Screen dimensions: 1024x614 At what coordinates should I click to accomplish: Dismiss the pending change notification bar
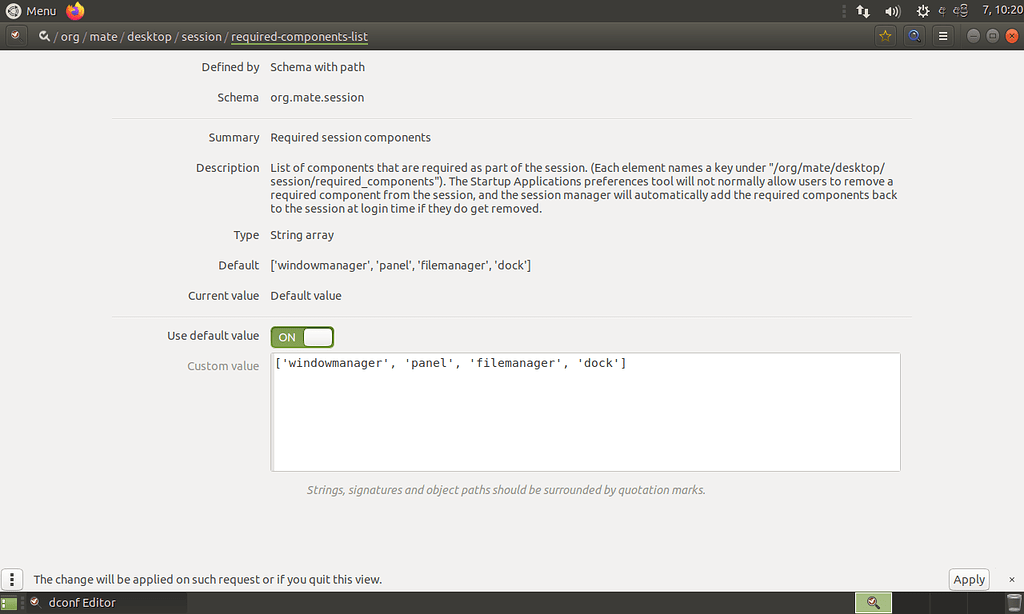(1011, 579)
